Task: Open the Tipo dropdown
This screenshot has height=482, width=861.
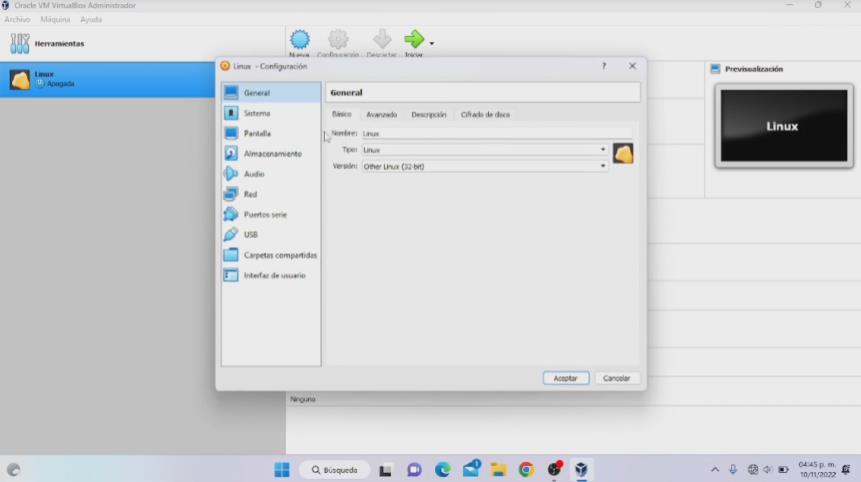Action: coord(484,150)
